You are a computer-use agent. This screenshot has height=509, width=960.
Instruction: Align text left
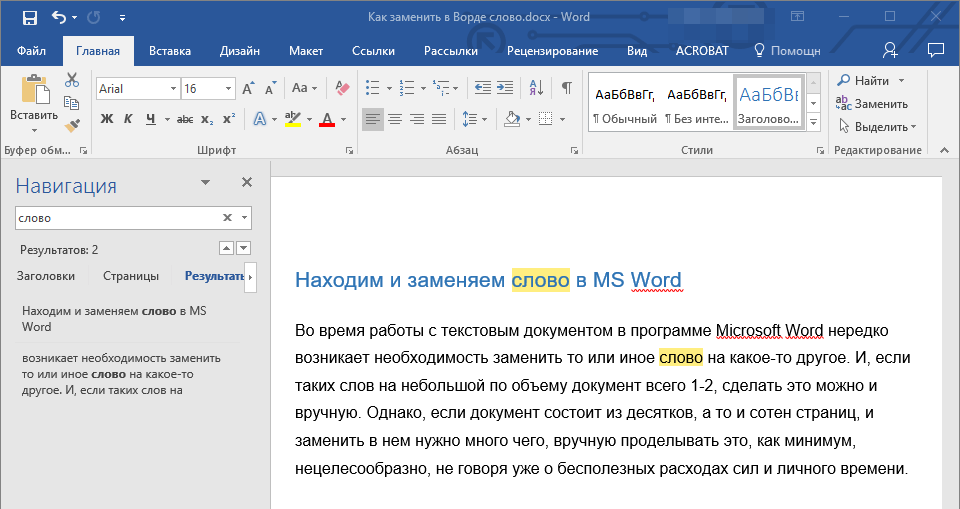coord(372,119)
